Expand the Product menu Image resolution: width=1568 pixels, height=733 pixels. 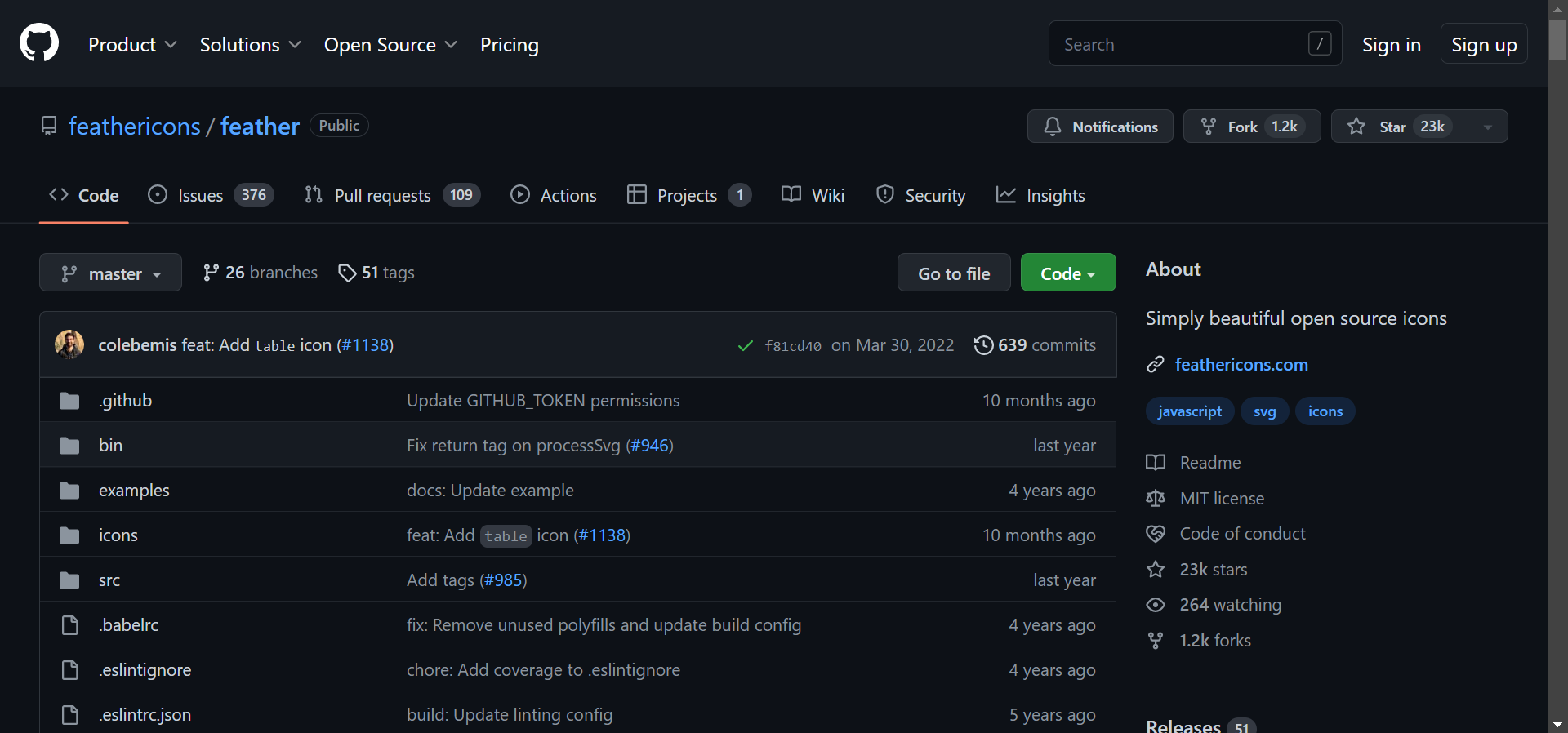point(132,45)
